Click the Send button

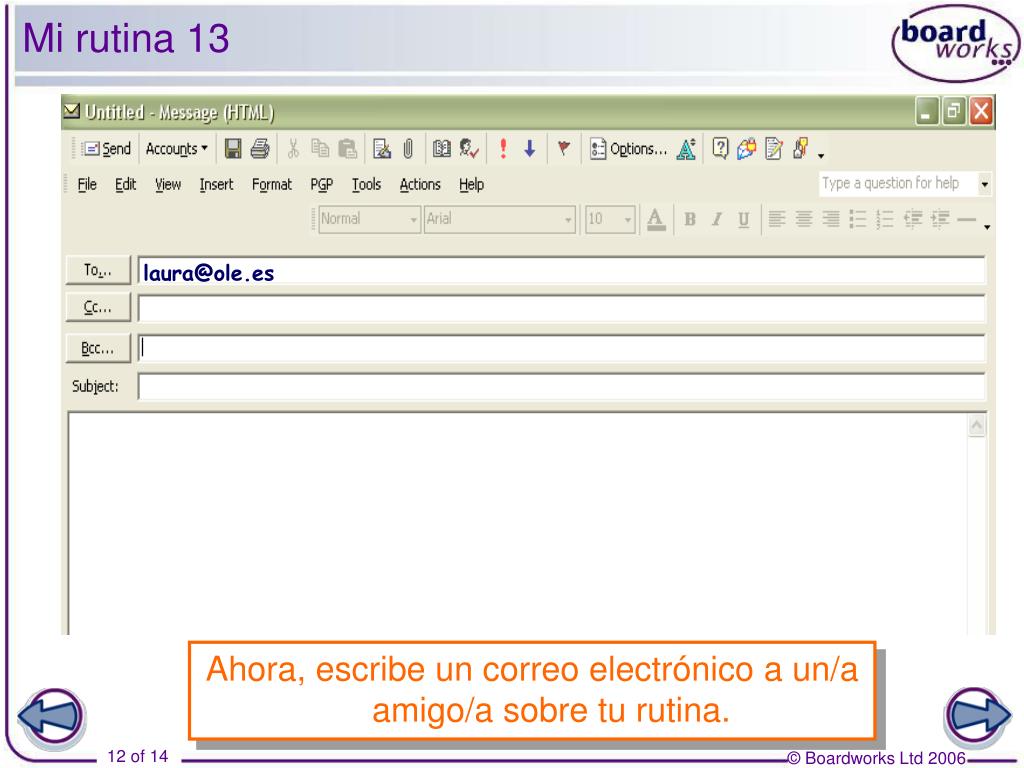[106, 149]
